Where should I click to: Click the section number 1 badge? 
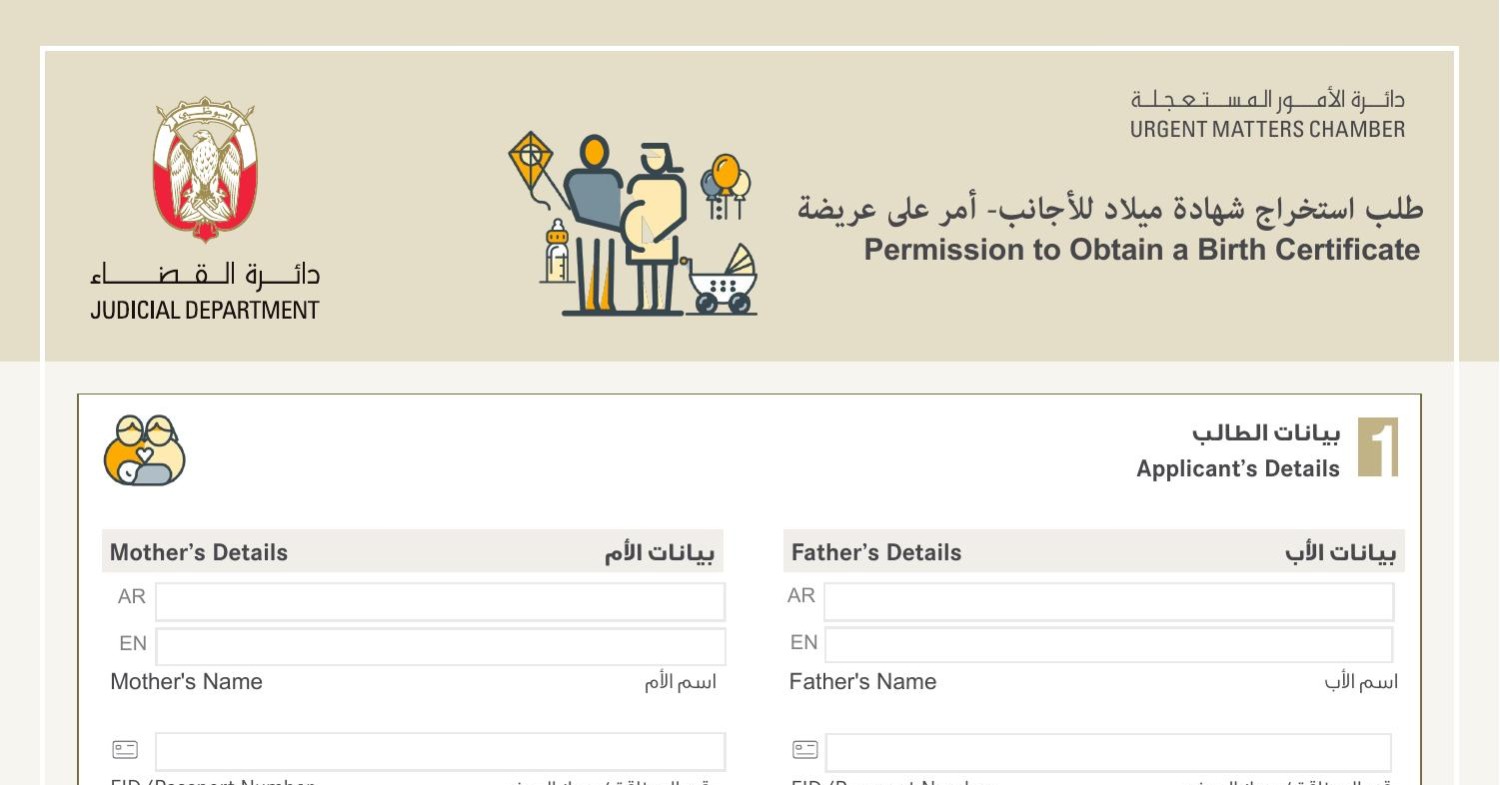pos(1378,447)
